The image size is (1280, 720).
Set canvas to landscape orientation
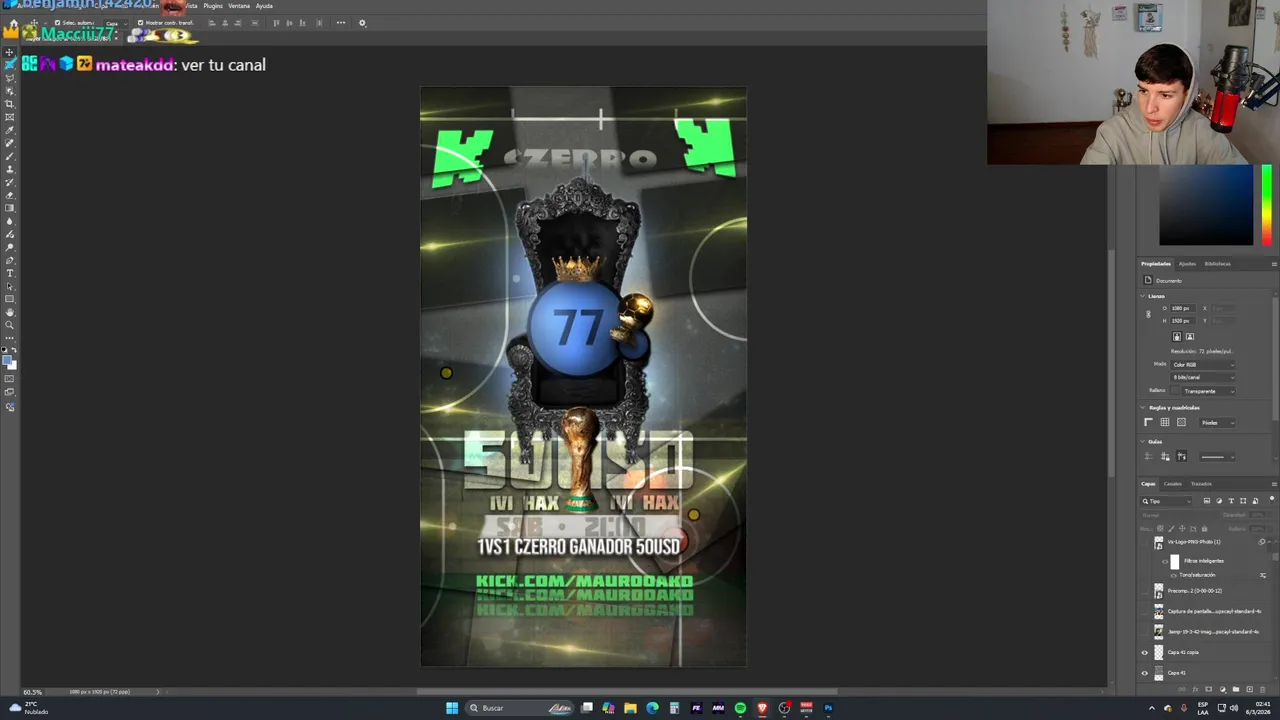1190,337
